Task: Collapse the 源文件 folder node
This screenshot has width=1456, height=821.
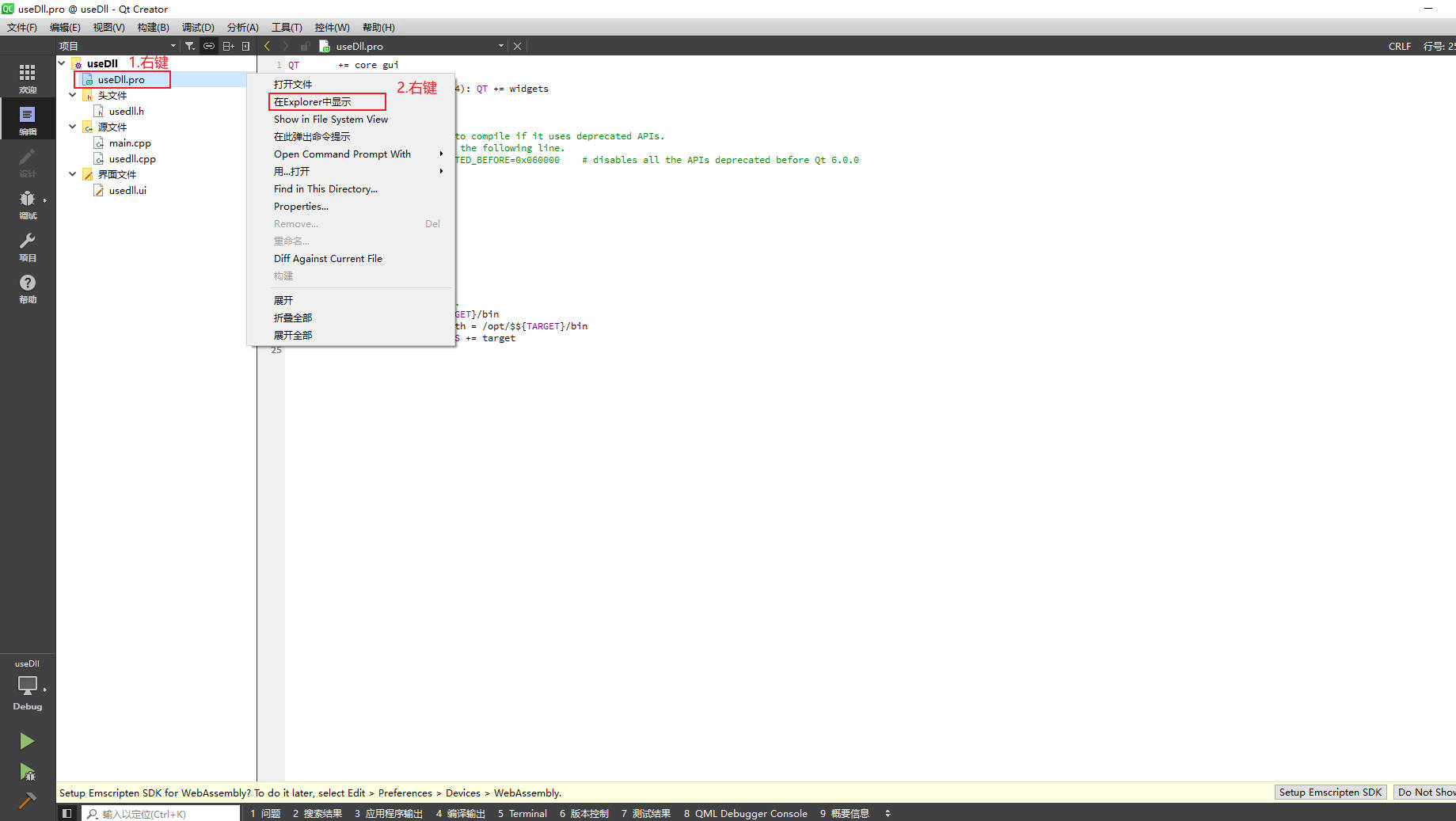Action: click(73, 127)
